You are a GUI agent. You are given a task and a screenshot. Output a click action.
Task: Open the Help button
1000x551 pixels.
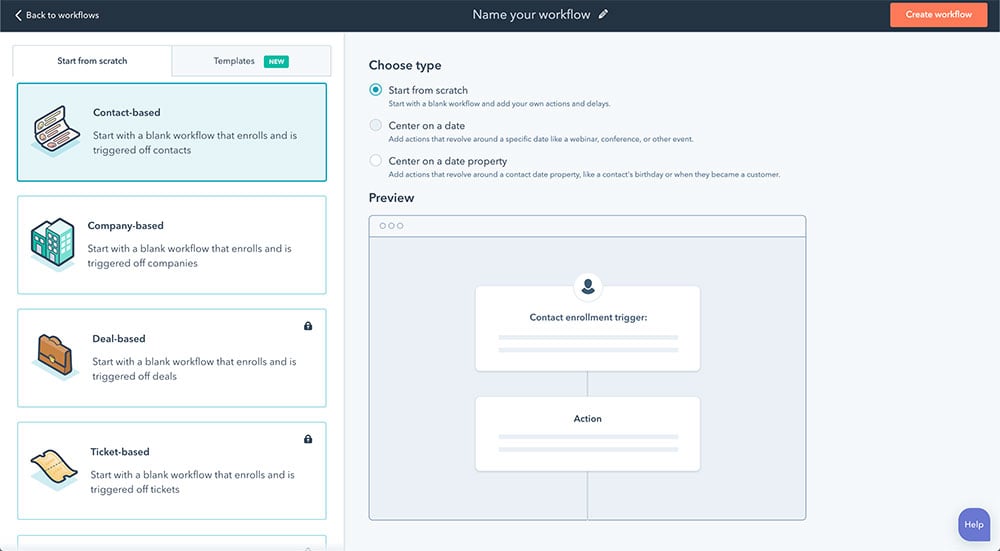click(973, 524)
